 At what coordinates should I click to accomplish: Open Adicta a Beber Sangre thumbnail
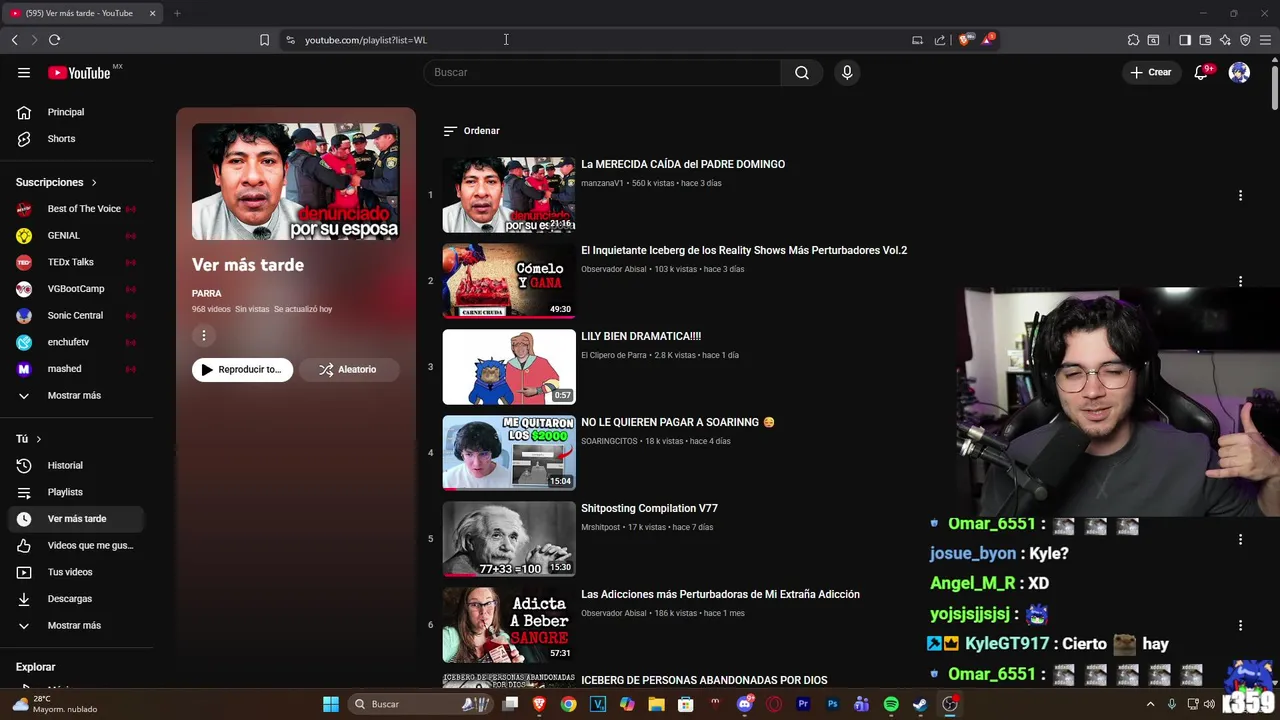pyautogui.click(x=509, y=625)
